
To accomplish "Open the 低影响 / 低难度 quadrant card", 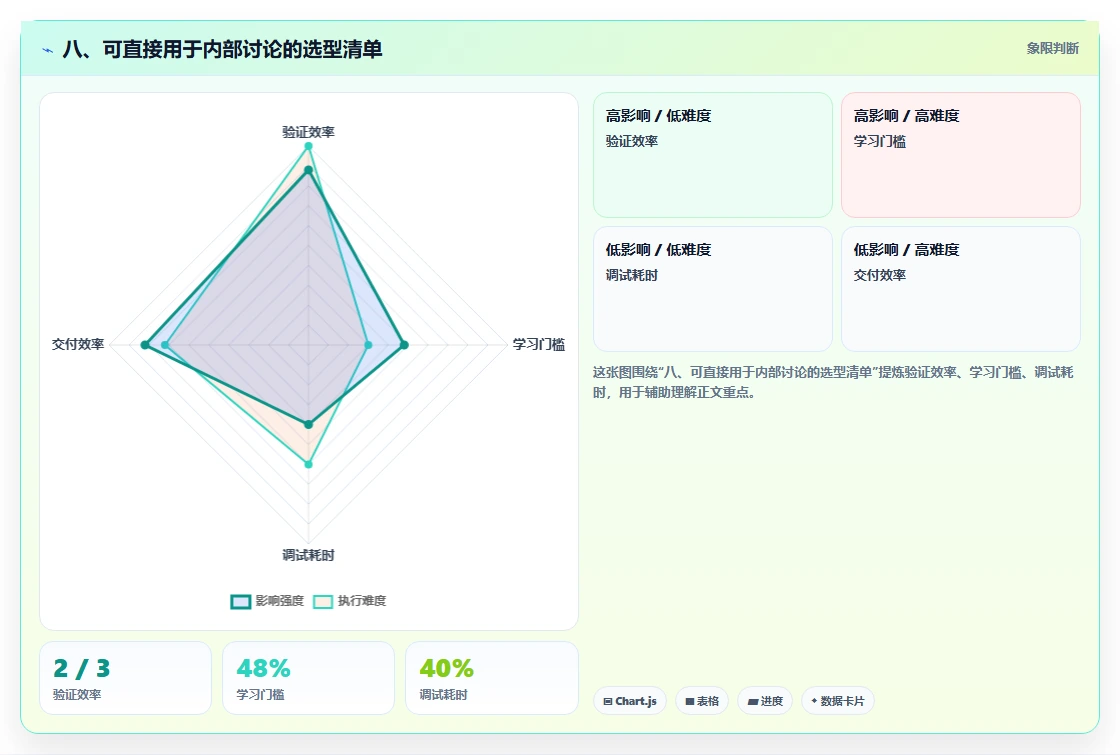I will click(713, 289).
